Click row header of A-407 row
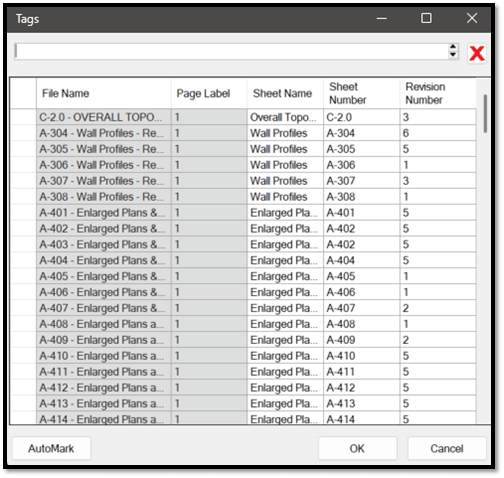The image size is (504, 478). tap(23, 308)
